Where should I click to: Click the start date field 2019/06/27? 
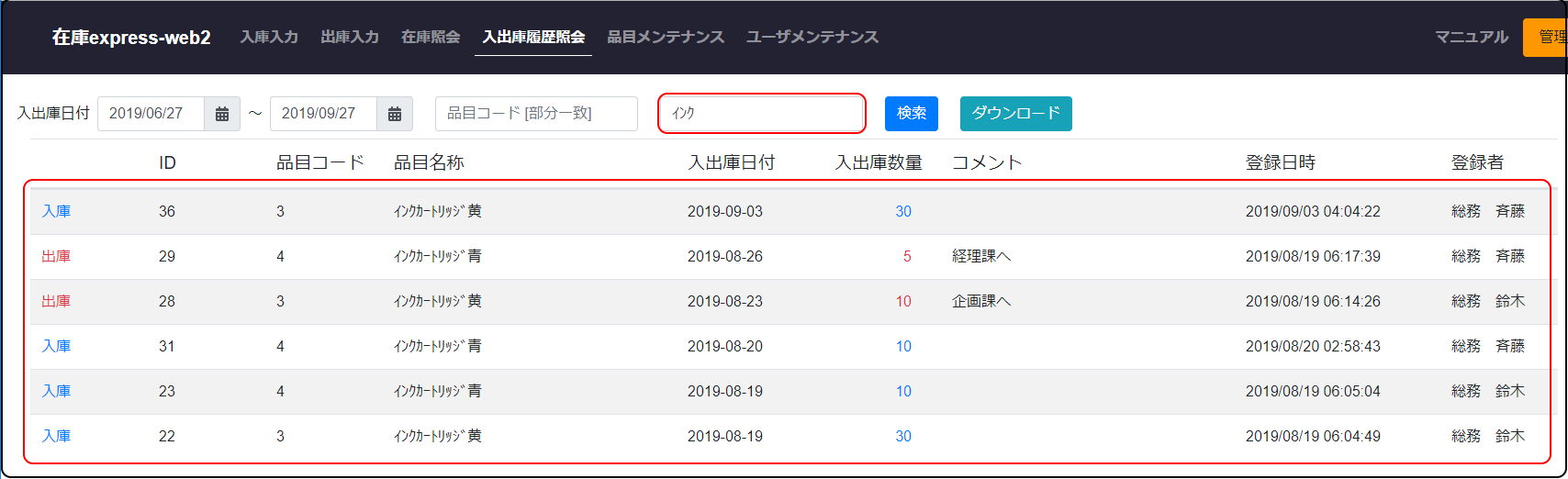coord(151,114)
